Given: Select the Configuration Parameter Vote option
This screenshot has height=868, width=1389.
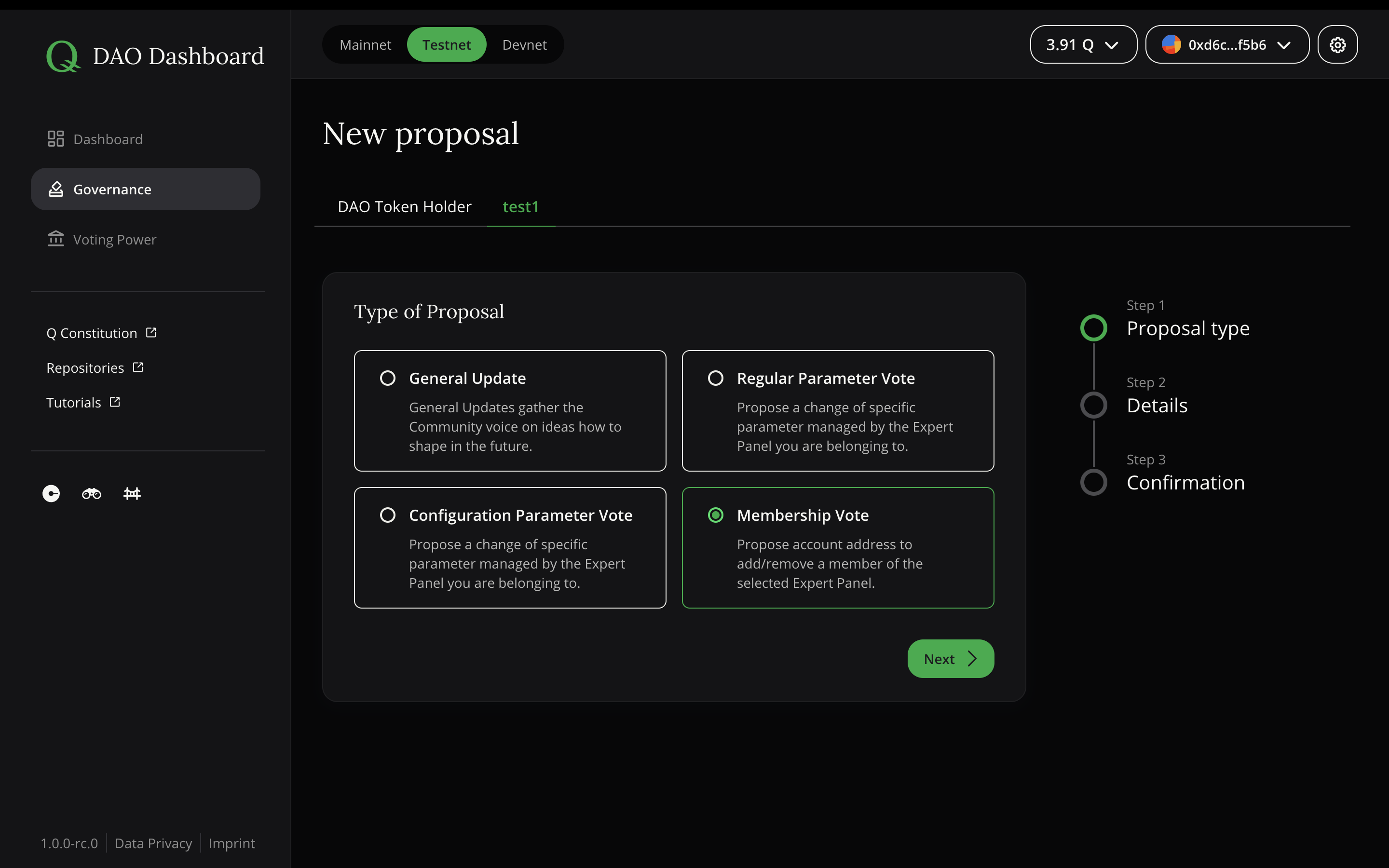Looking at the screenshot, I should click(x=389, y=515).
